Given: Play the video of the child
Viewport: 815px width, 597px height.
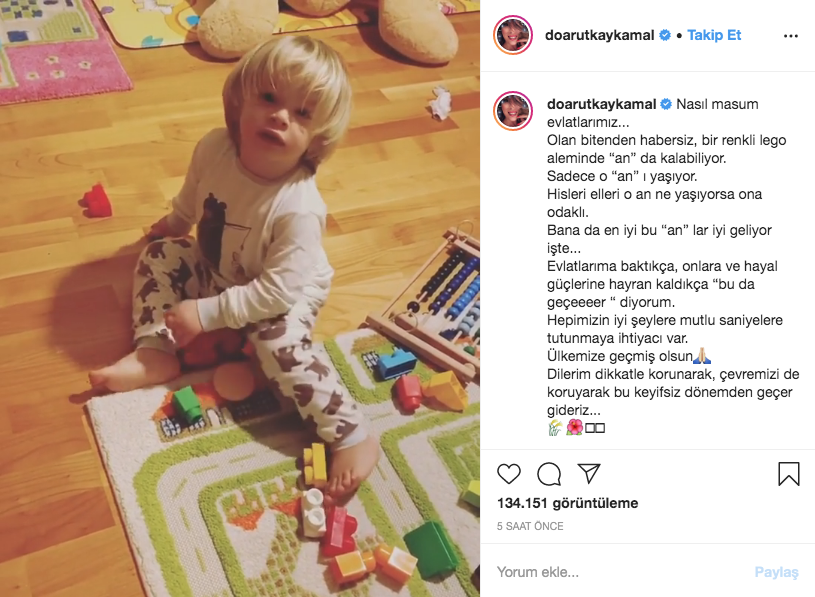Looking at the screenshot, I should 240,298.
